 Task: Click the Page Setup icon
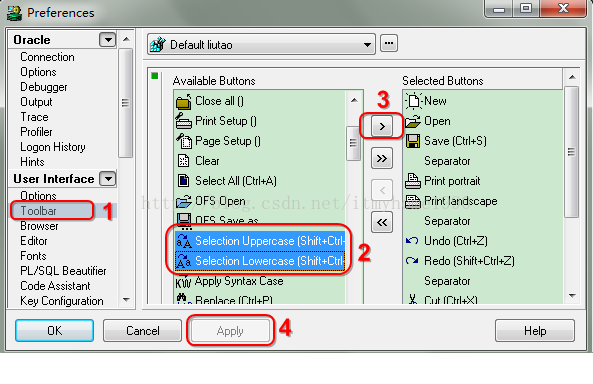pos(184,141)
